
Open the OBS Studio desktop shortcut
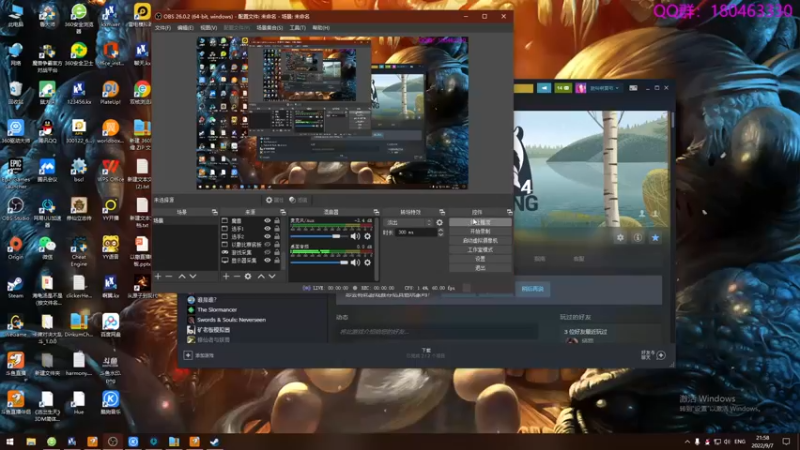(x=15, y=210)
